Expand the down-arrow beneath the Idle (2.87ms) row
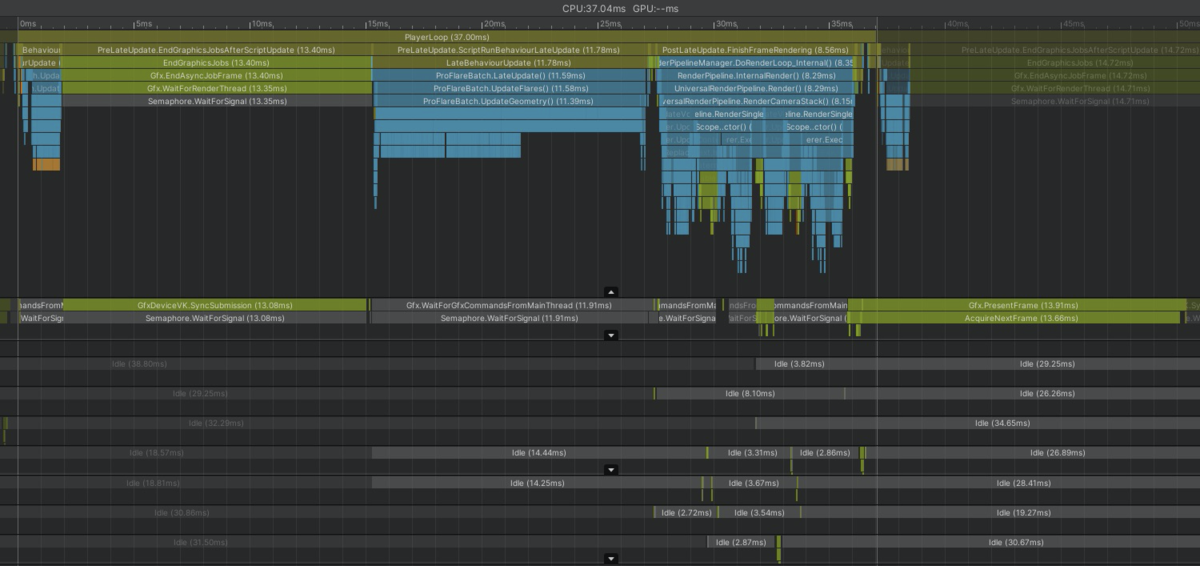The width and height of the screenshot is (1200, 566). (x=612, y=558)
